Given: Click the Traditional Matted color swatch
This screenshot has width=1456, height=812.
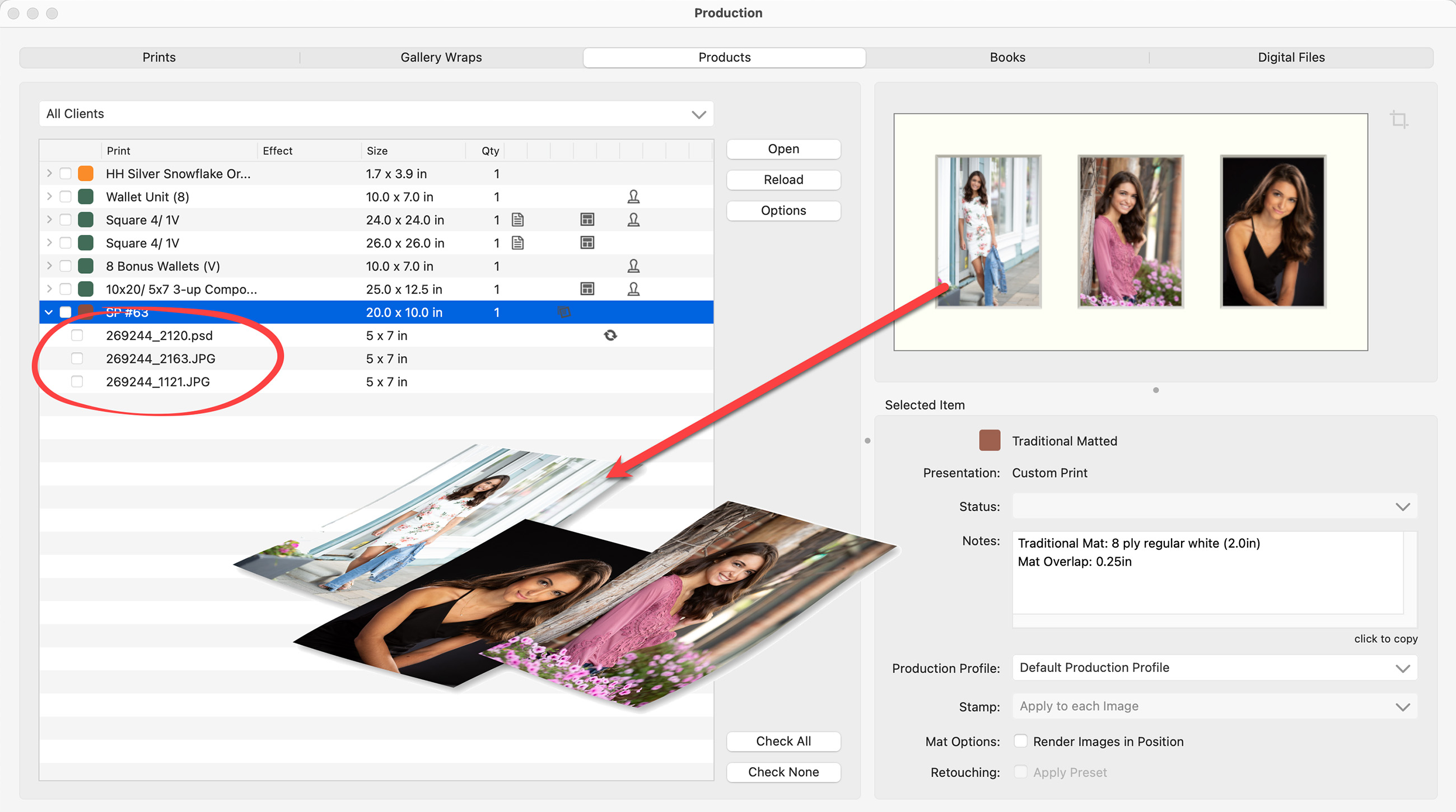Looking at the screenshot, I should pos(989,441).
